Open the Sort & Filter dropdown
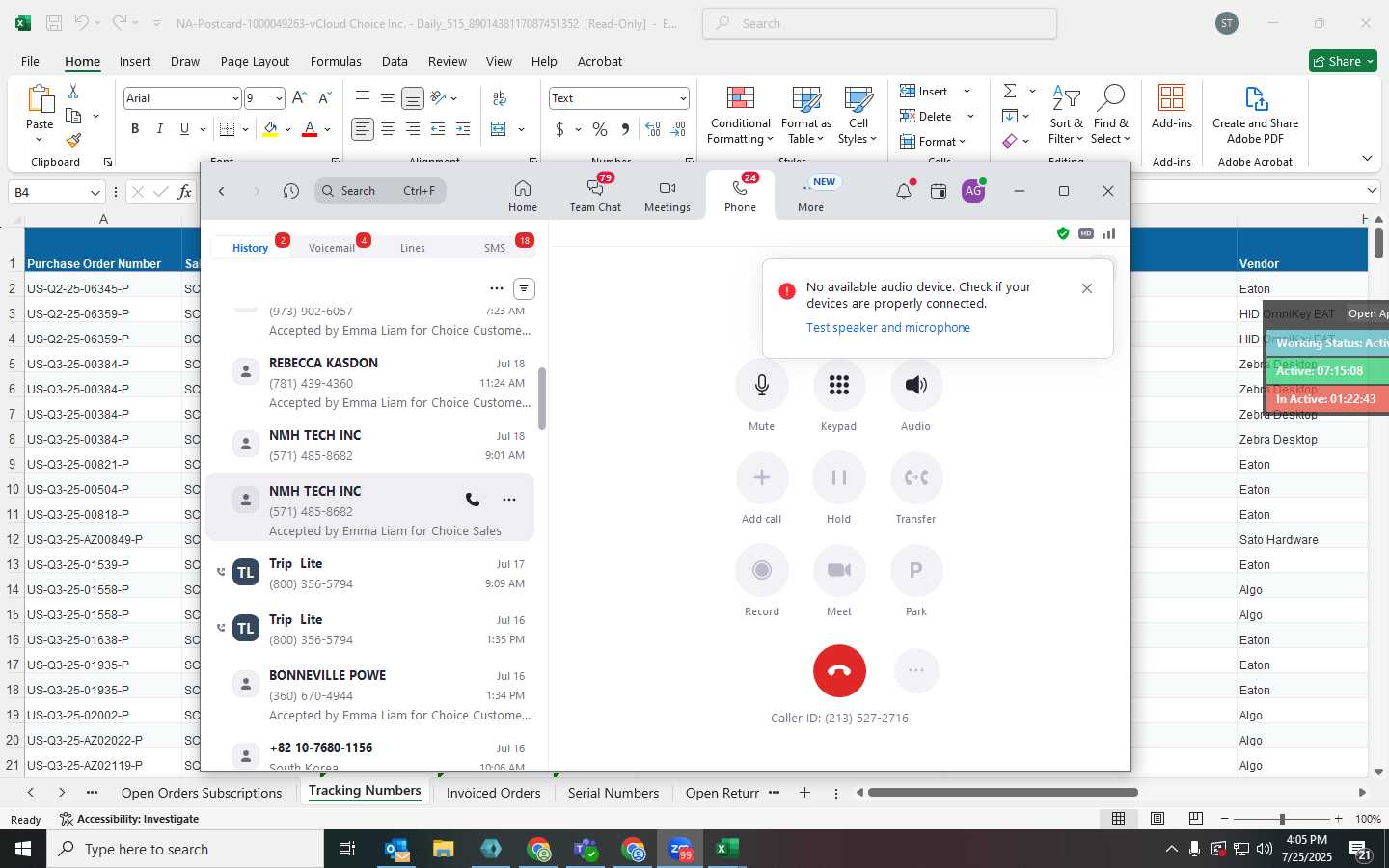 click(x=1066, y=117)
